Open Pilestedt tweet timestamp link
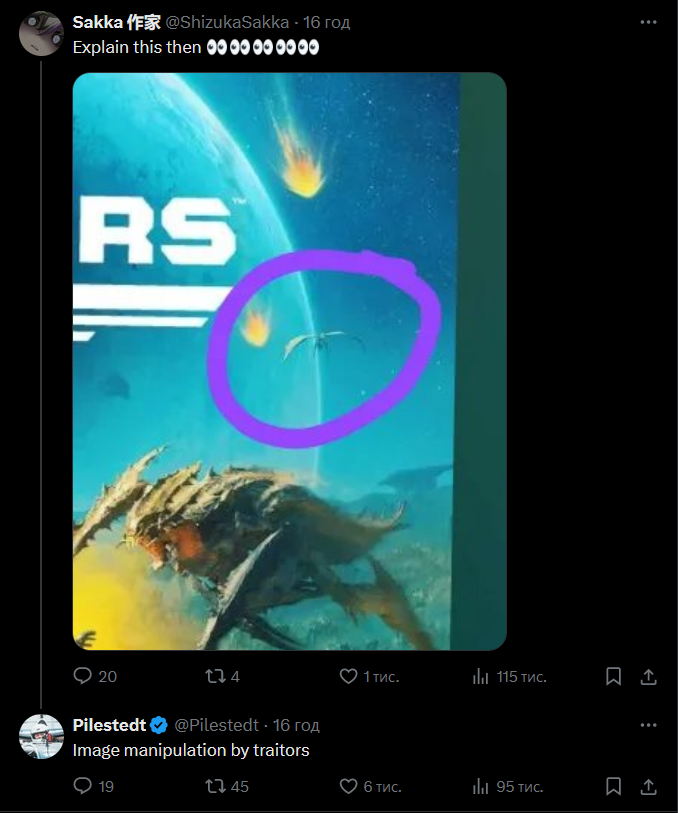 (x=296, y=725)
